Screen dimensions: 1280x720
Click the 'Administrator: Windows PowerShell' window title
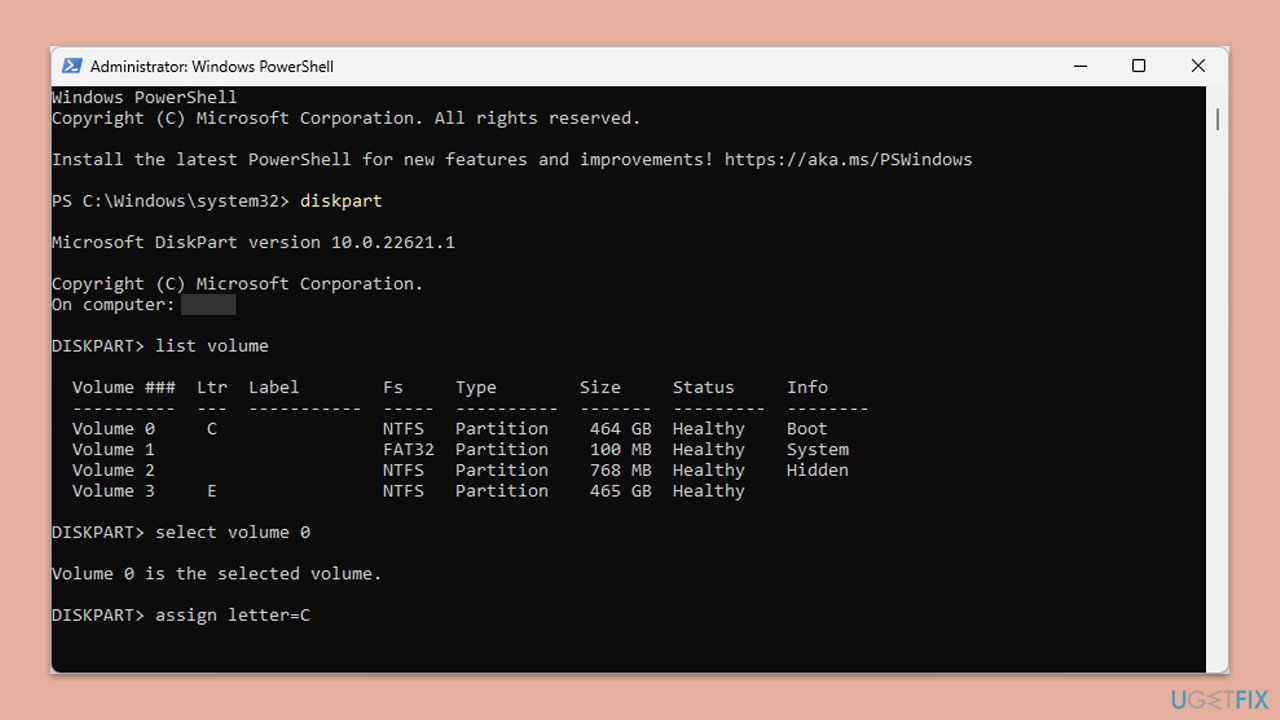pyautogui.click(x=212, y=67)
